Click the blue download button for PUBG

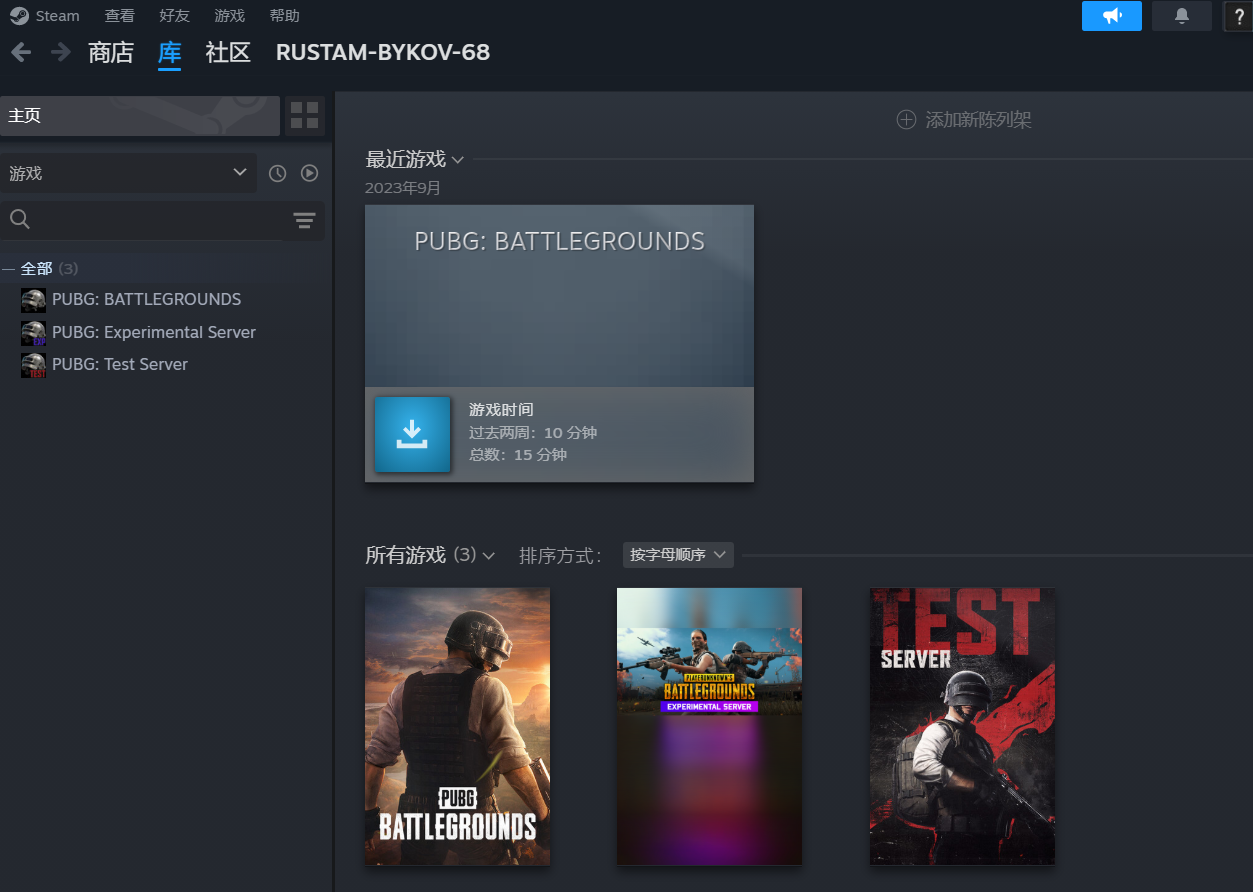tap(412, 434)
